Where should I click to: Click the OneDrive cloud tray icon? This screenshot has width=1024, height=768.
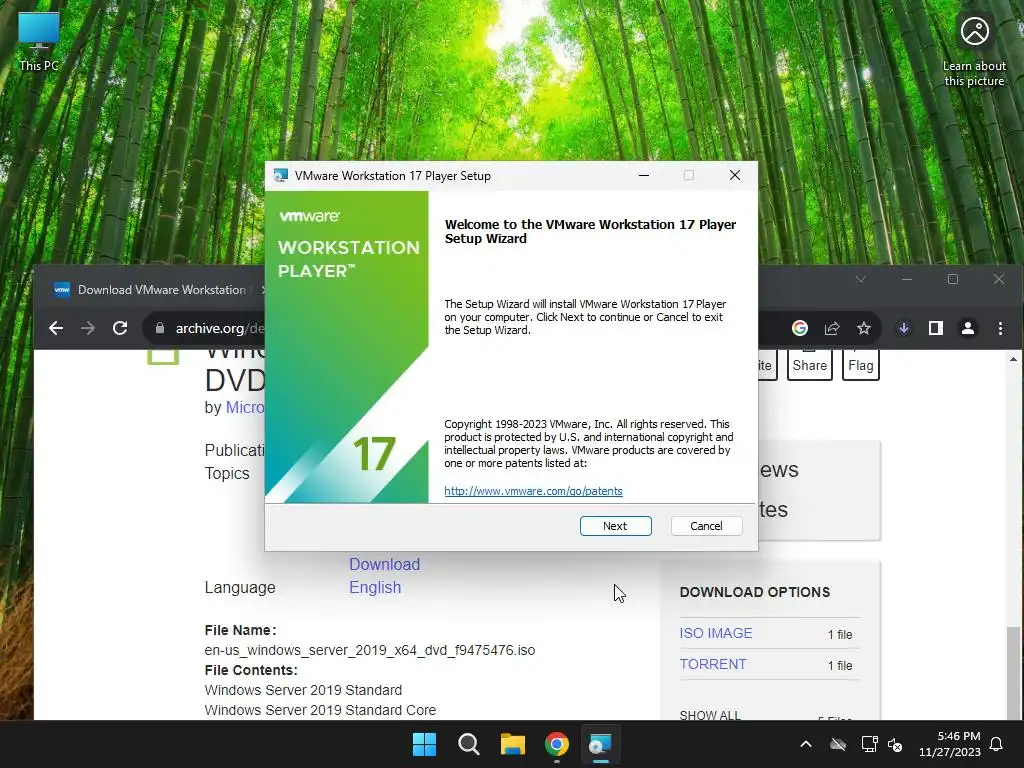click(x=838, y=744)
